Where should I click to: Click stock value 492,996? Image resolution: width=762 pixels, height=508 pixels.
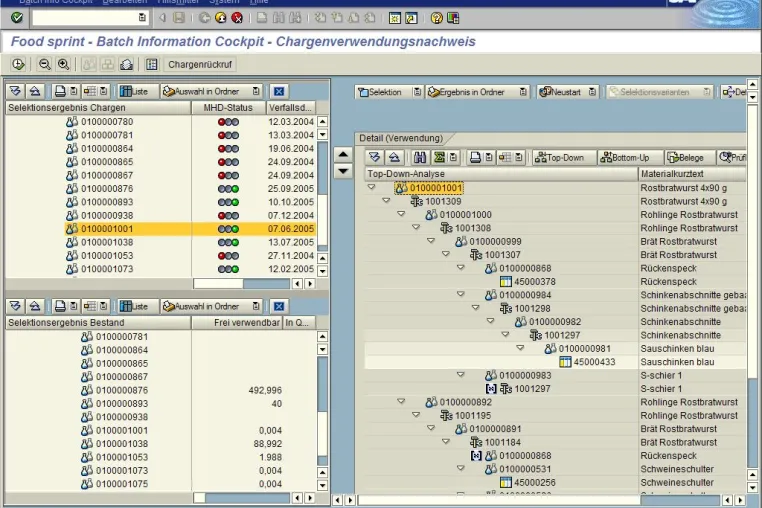[x=265, y=390]
